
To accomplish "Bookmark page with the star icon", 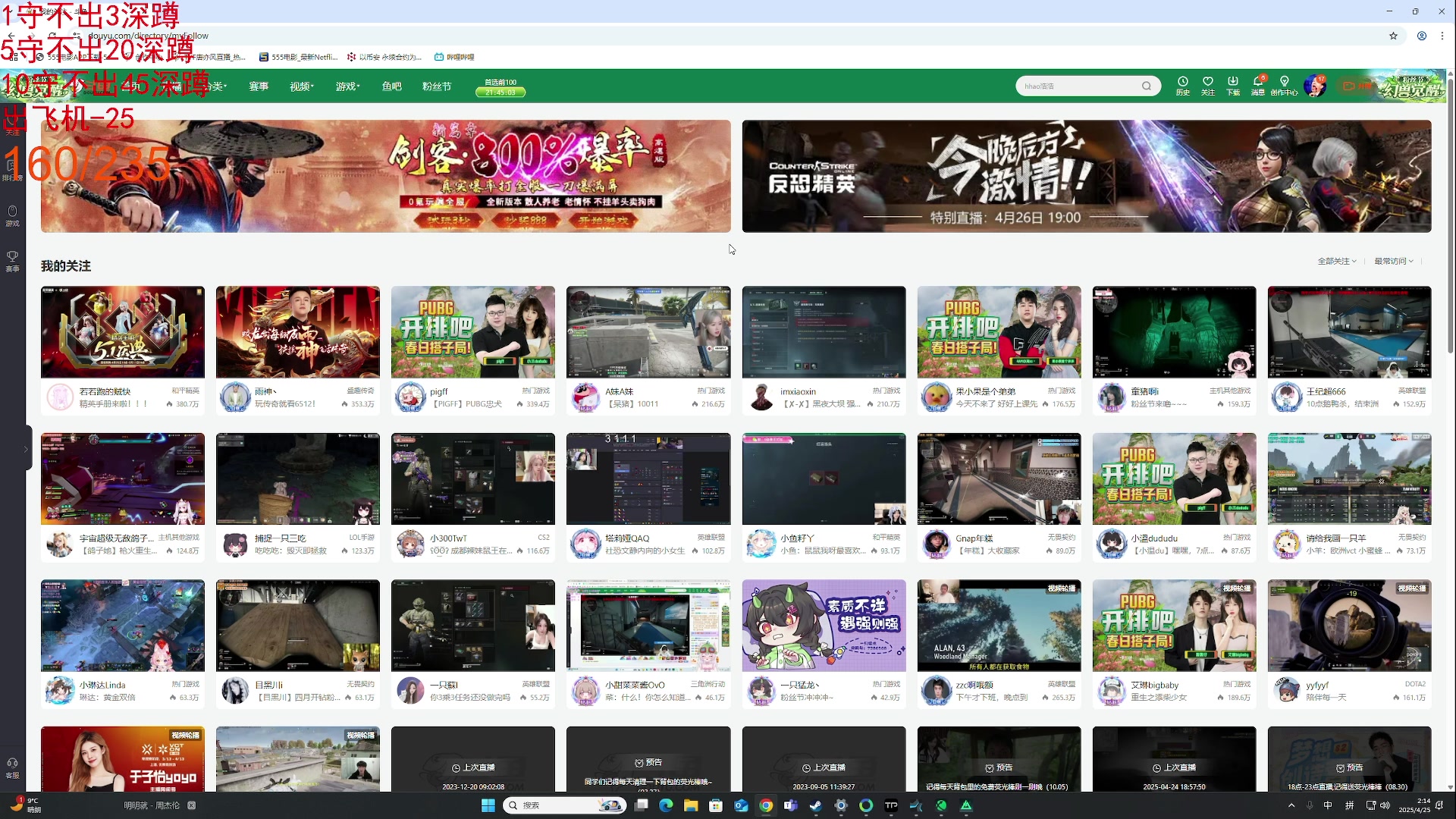I will tap(1393, 36).
